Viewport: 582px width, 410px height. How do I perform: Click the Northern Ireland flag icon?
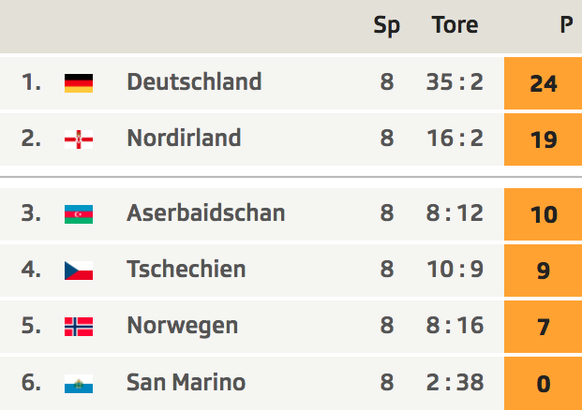pos(79,140)
